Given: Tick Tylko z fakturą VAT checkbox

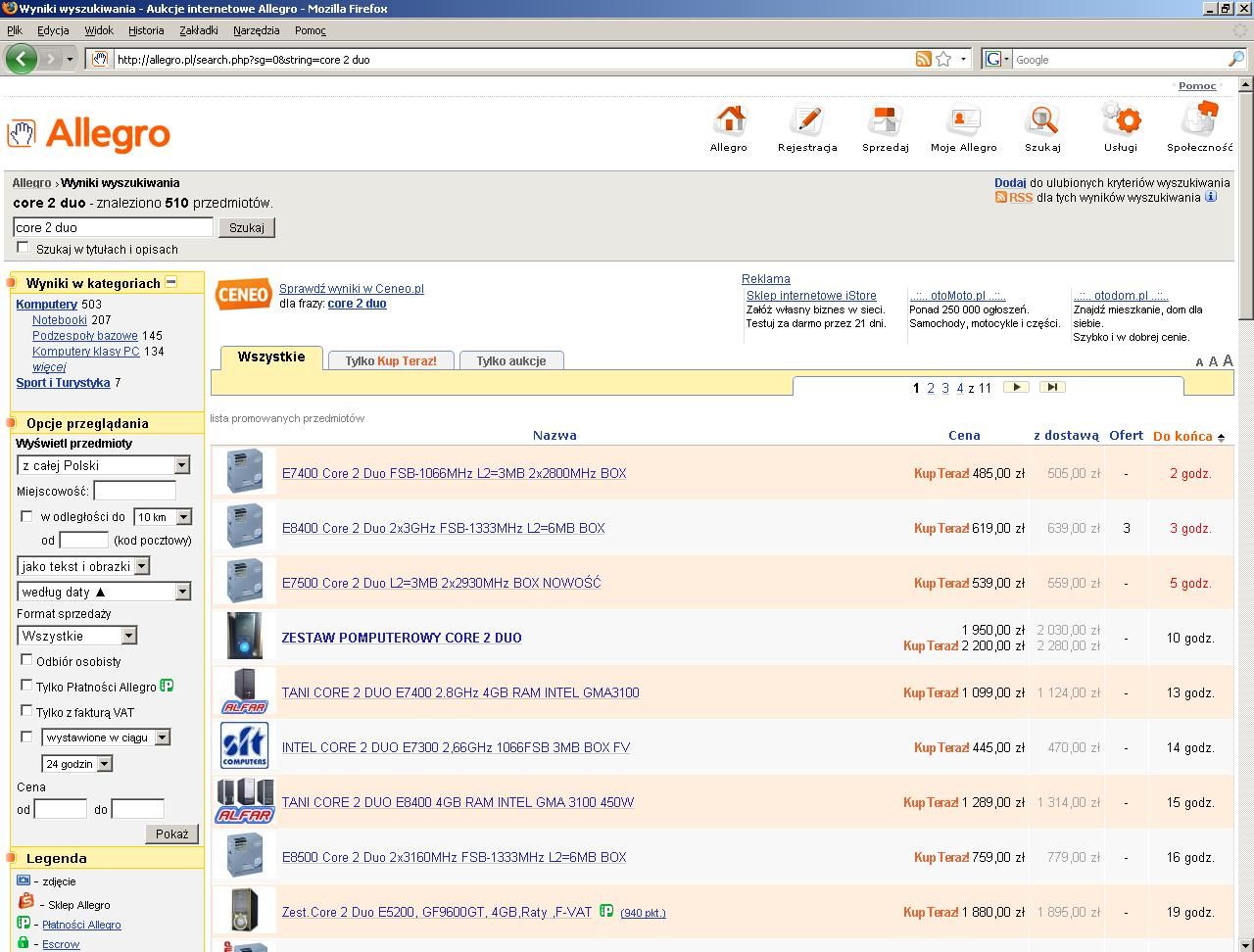Looking at the screenshot, I should point(26,711).
